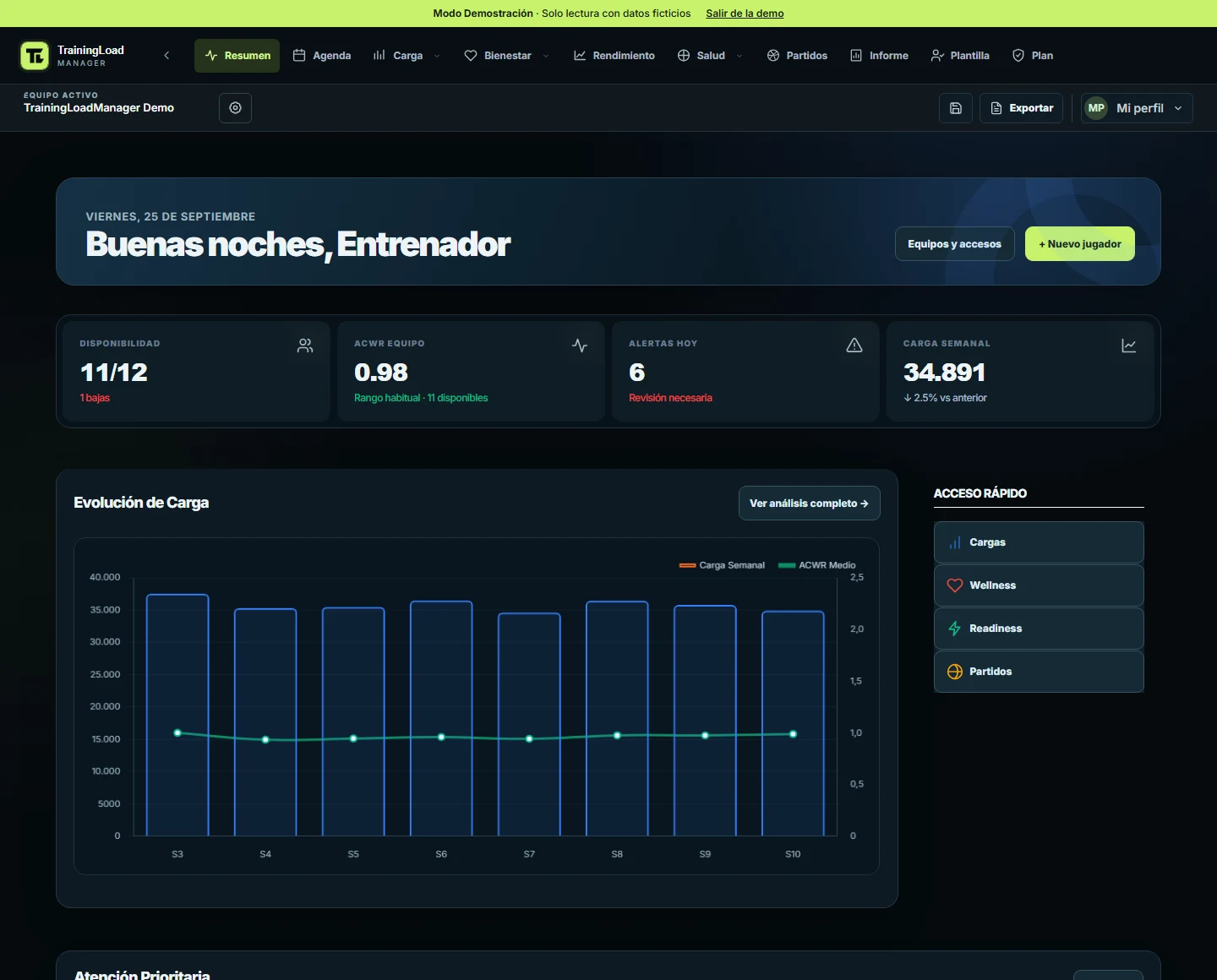Click the 11/12 availability value

(x=113, y=373)
